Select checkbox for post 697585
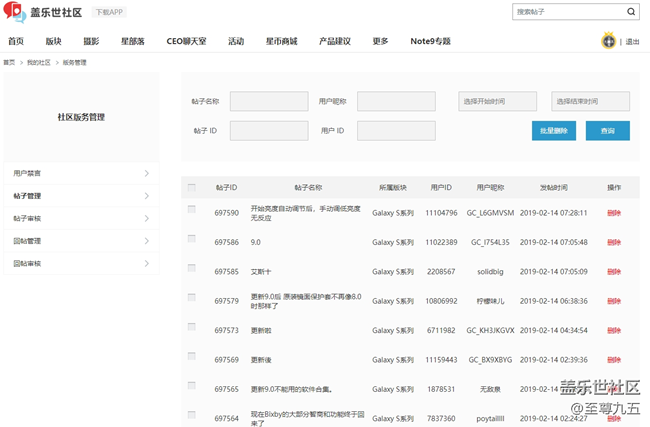 (x=192, y=268)
